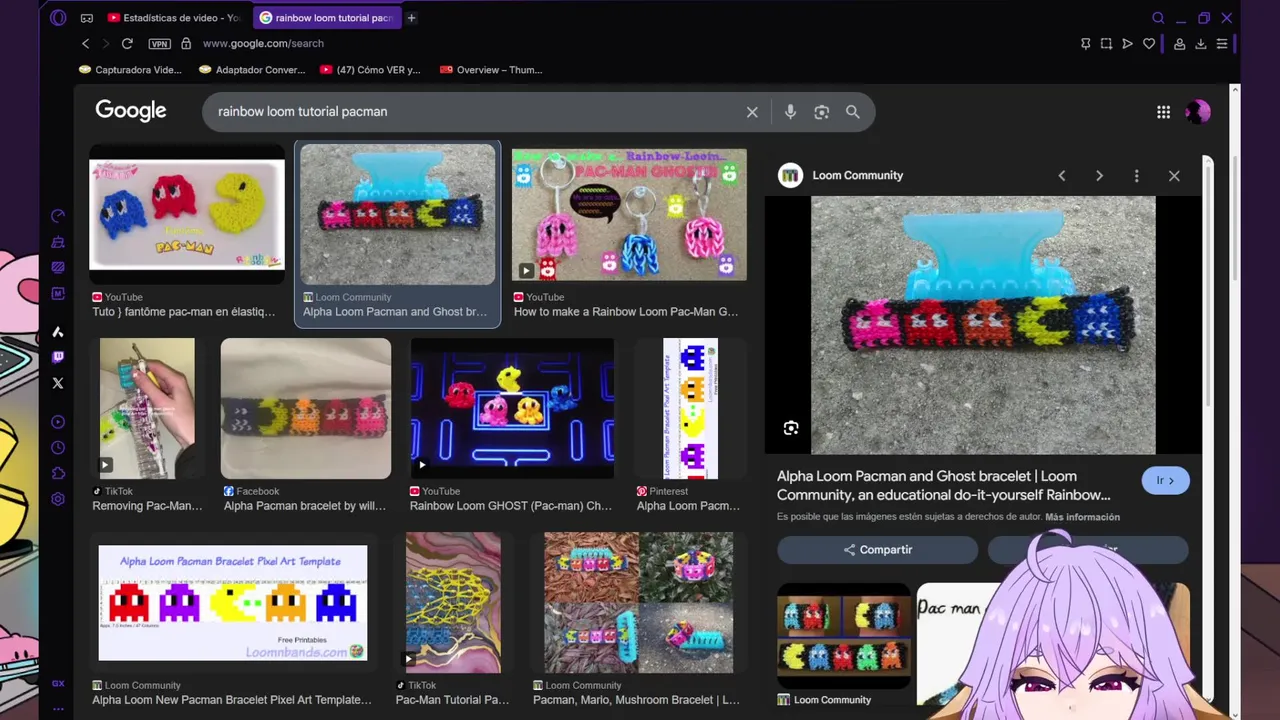Click the Google search box with query text
Viewport: 1280px width, 720px height.
[x=475, y=111]
